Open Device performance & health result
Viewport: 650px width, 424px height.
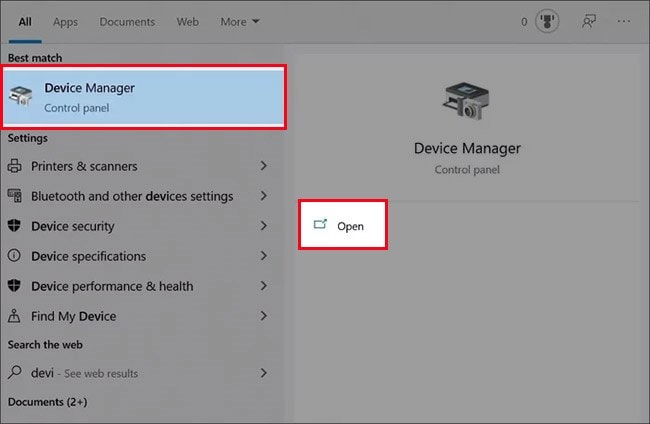pyautogui.click(x=112, y=286)
